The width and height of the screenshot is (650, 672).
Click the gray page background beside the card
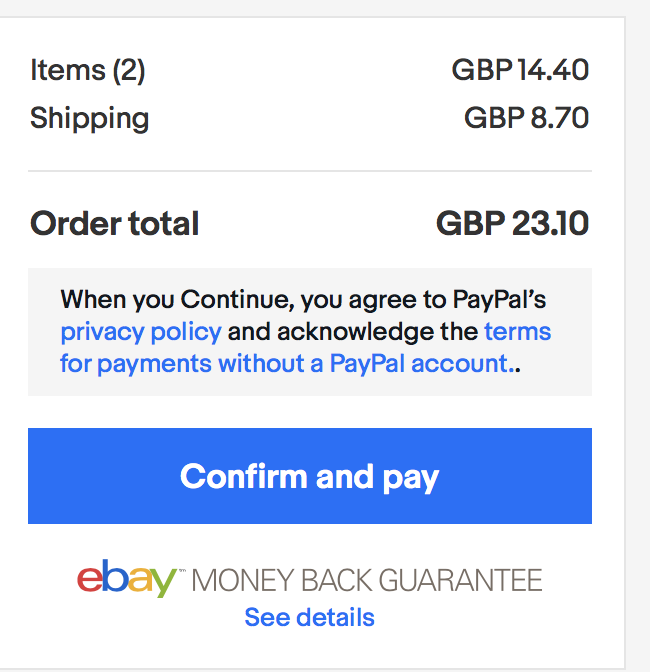[638, 300]
